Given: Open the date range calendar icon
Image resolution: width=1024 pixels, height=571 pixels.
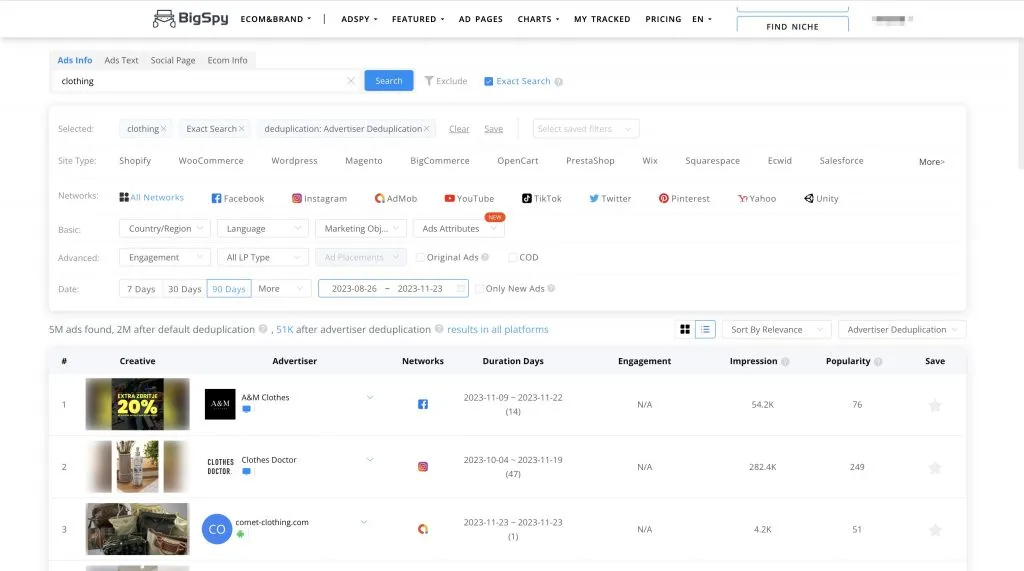Looking at the screenshot, I should pos(461,289).
